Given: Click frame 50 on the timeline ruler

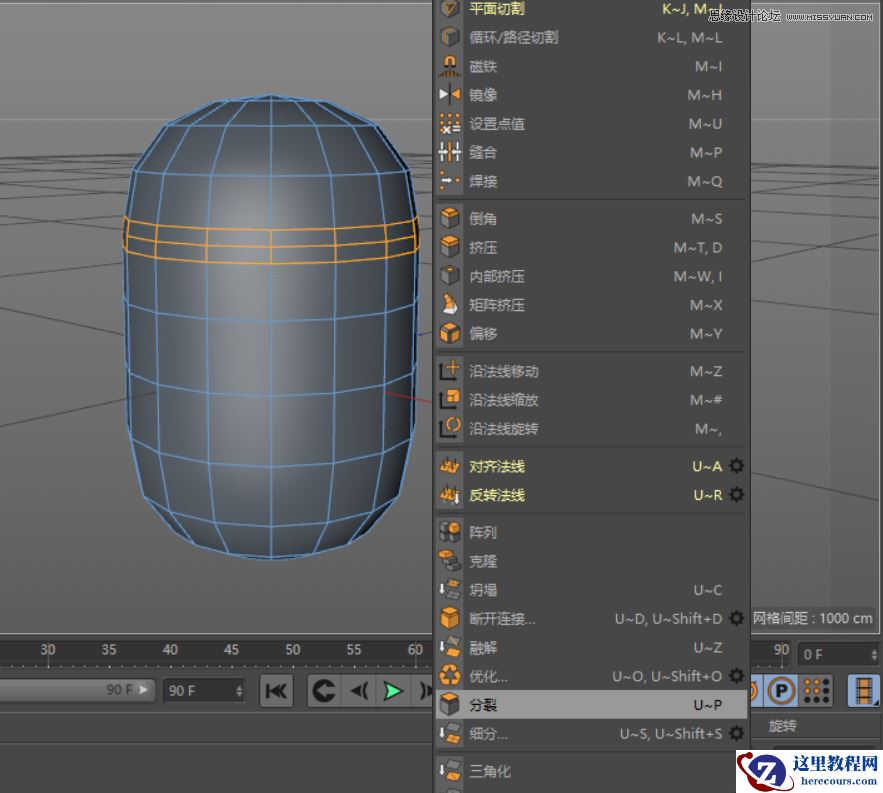Looking at the screenshot, I should 292,649.
